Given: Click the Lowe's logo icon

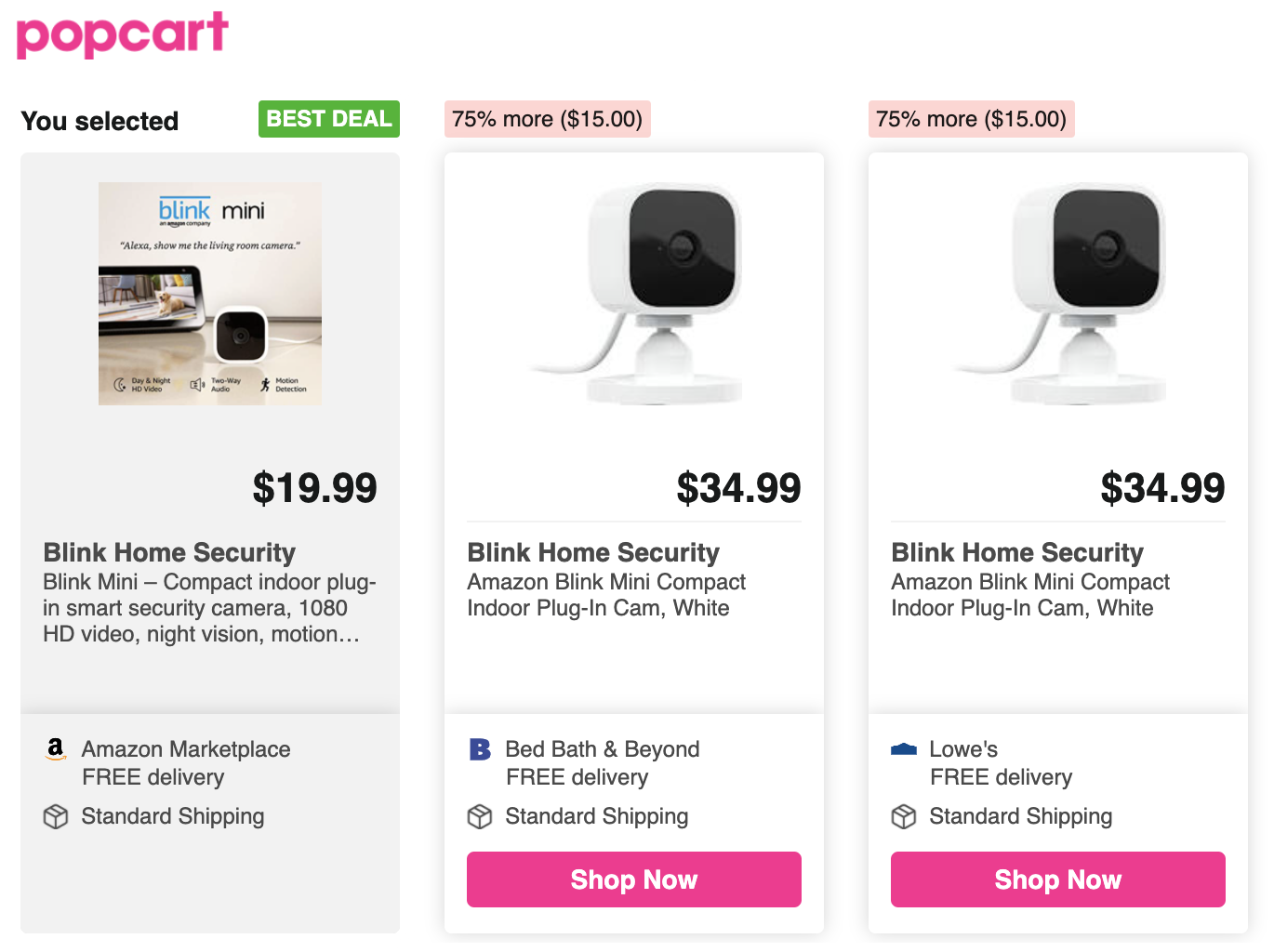Looking at the screenshot, I should 904,749.
